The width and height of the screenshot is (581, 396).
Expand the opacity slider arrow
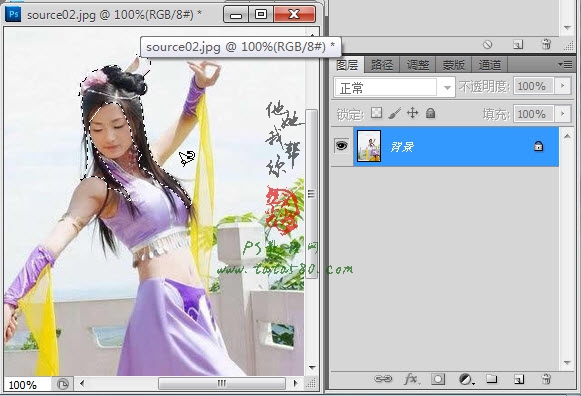click(562, 86)
